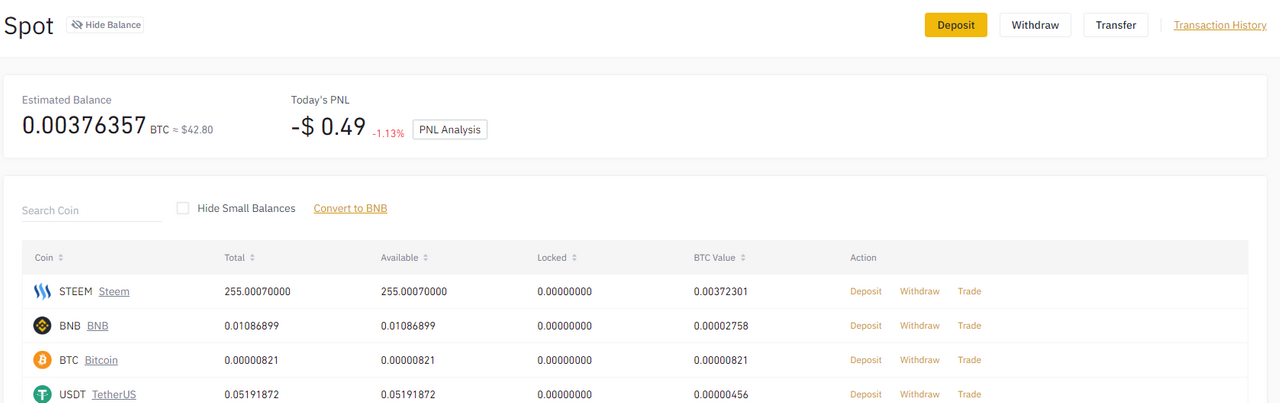Viewport: 1280px width, 403px height.
Task: Focus the Search Coin input field
Action: click(92, 210)
